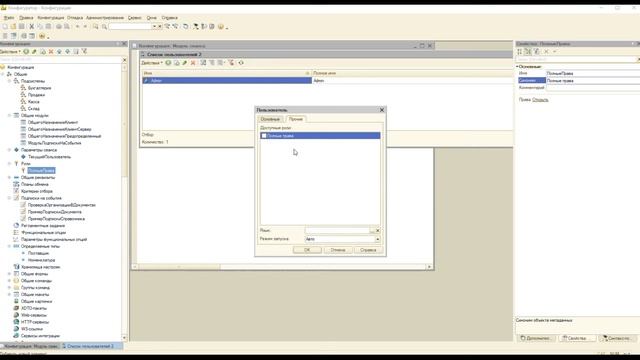Click the Open file toolbar icon
This screenshot has height=360, width=640.
(x=13, y=27)
